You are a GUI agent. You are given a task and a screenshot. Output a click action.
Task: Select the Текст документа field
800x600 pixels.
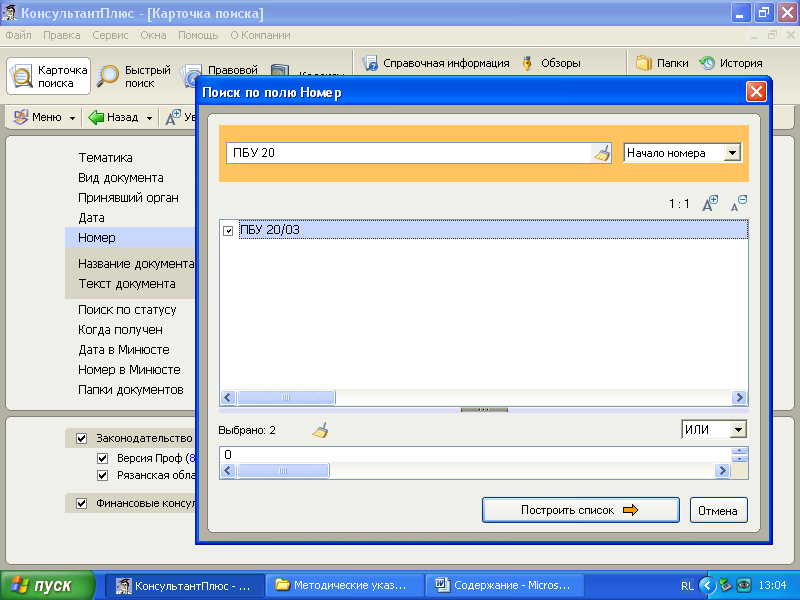click(127, 284)
